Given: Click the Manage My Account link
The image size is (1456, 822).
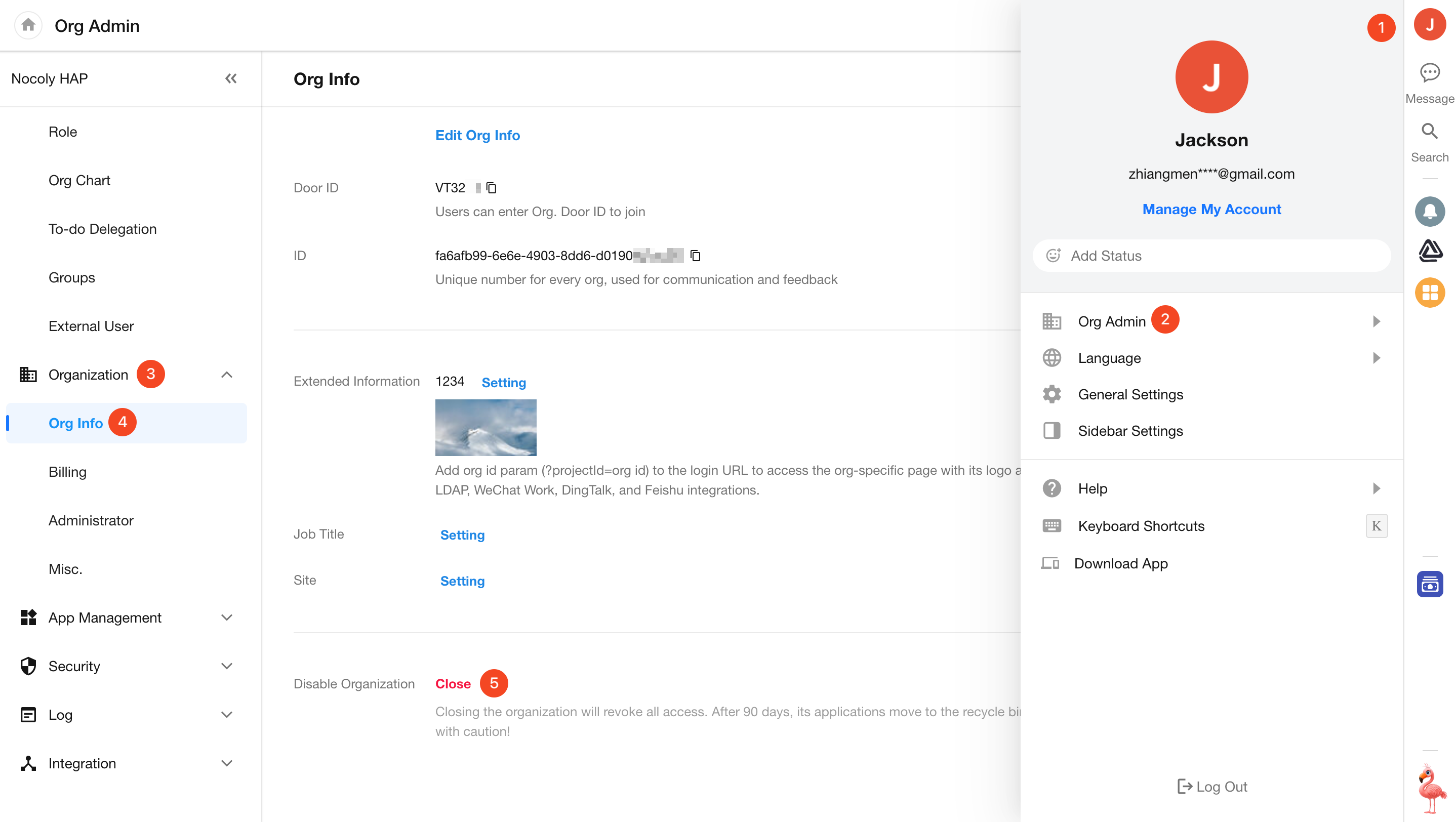Looking at the screenshot, I should click(x=1211, y=209).
